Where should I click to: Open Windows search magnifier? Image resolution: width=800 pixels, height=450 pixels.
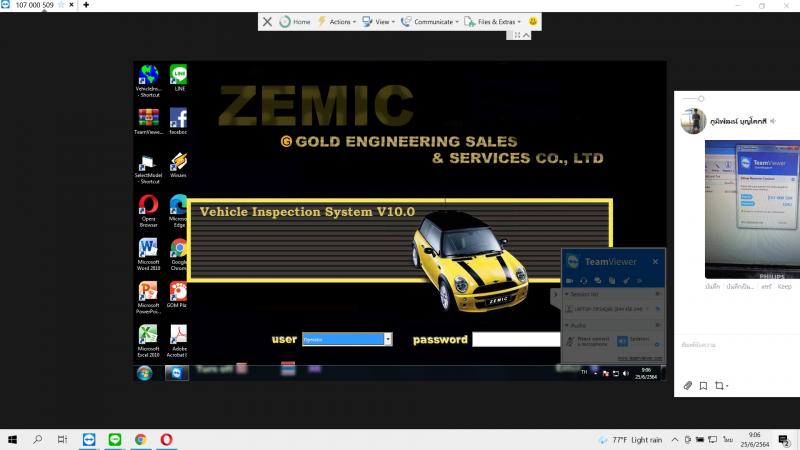[38, 439]
